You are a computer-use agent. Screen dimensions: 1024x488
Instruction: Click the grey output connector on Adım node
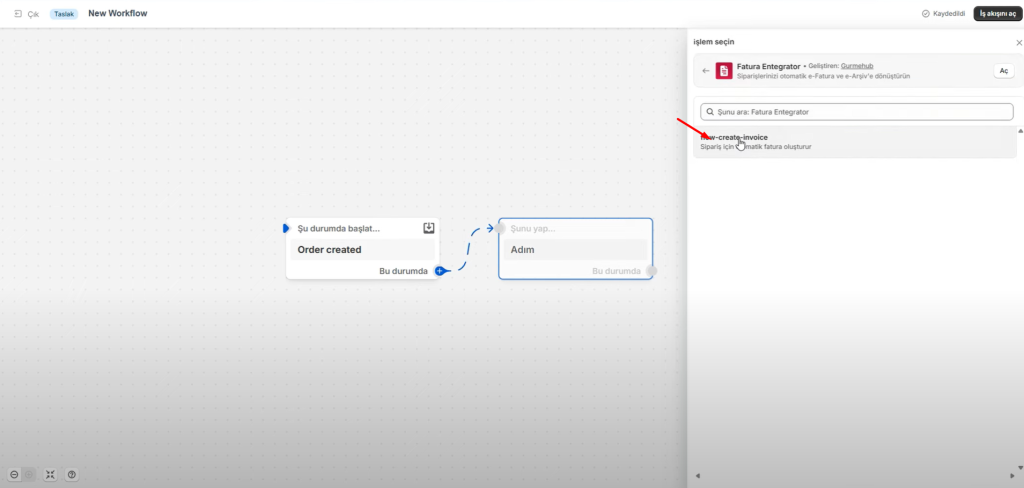[x=652, y=271]
